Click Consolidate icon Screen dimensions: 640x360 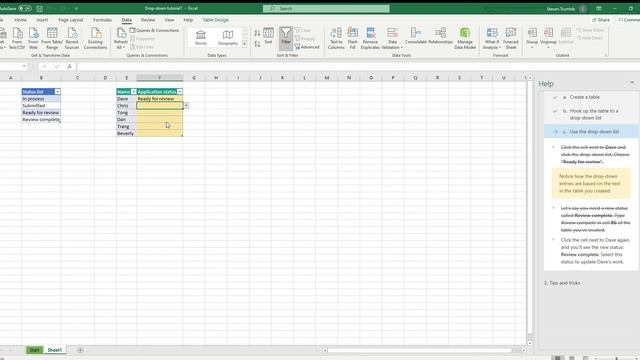click(x=416, y=36)
